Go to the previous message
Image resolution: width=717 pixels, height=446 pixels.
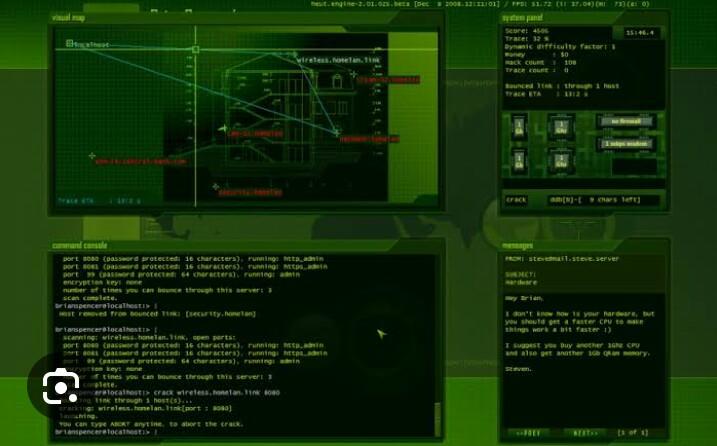528,433
